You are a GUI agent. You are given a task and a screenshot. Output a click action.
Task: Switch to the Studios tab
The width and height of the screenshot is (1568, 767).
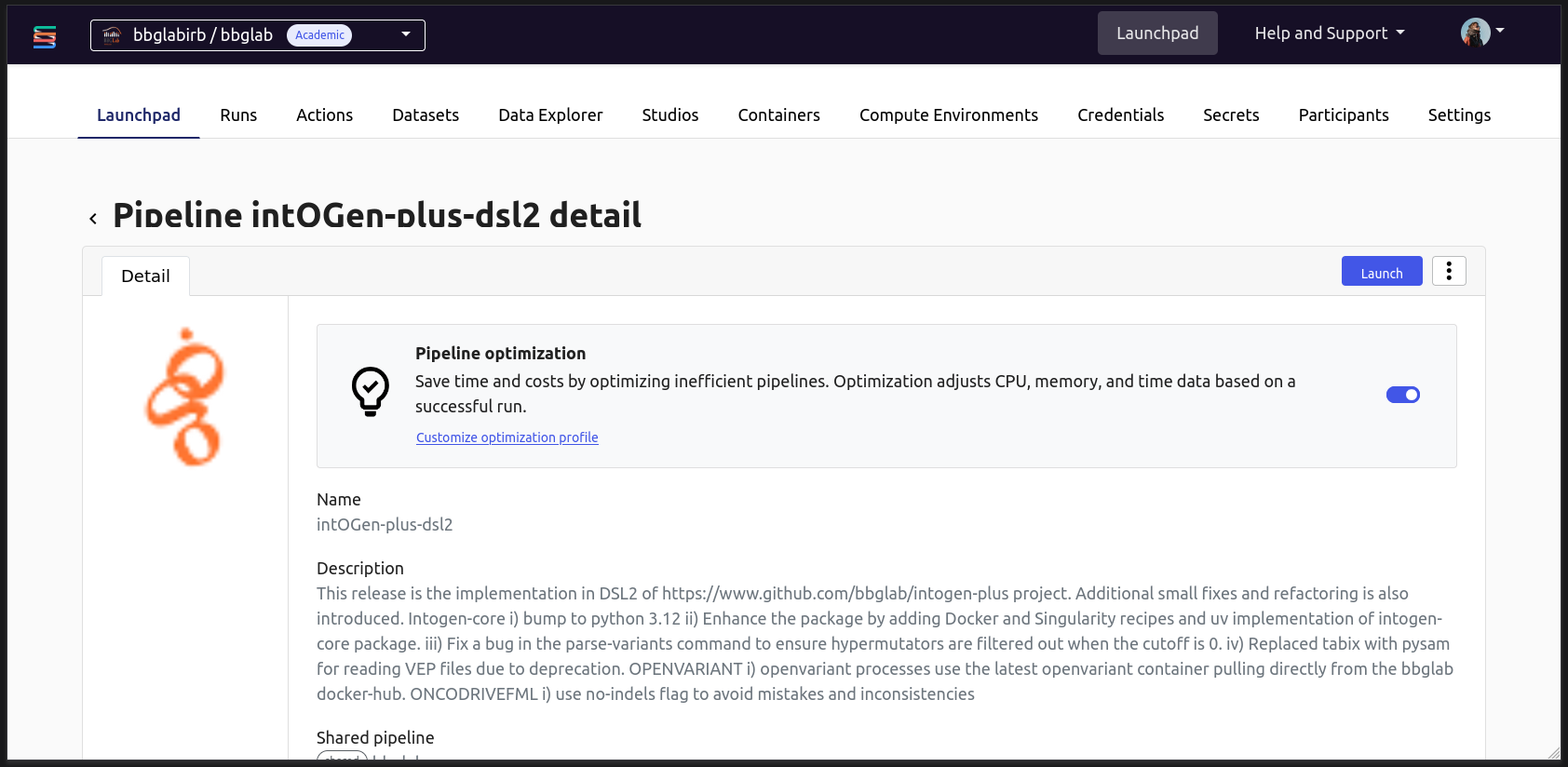(670, 115)
